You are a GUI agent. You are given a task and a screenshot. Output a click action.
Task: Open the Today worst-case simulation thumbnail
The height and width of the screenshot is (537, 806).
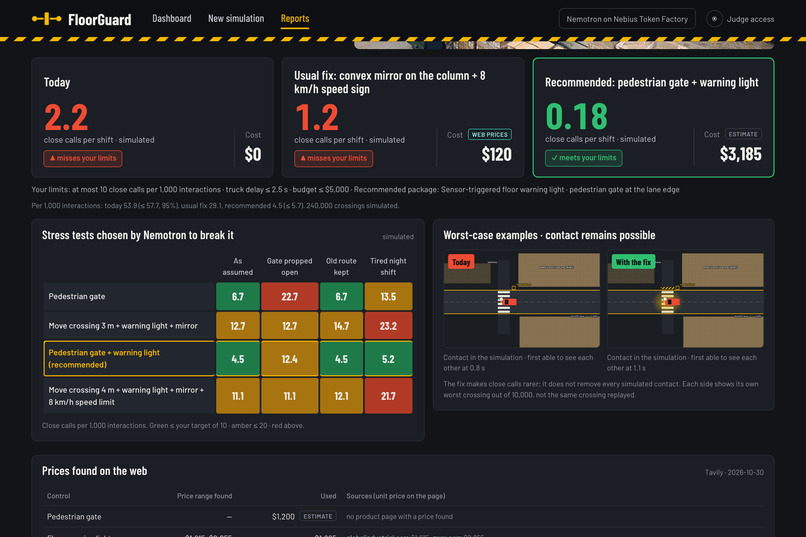521,300
